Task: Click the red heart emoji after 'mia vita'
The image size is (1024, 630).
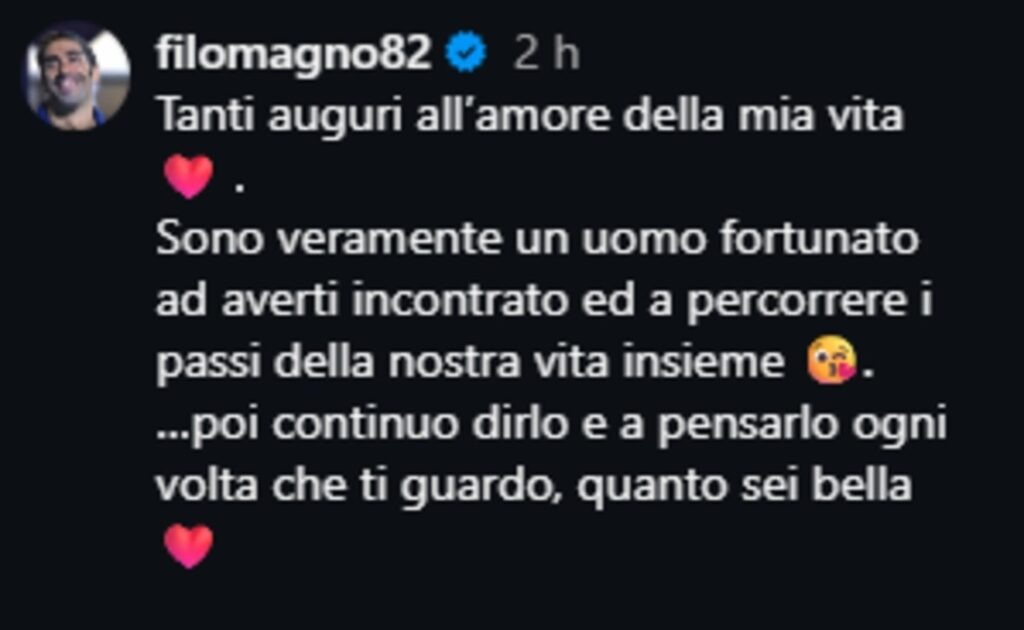Action: 189,176
